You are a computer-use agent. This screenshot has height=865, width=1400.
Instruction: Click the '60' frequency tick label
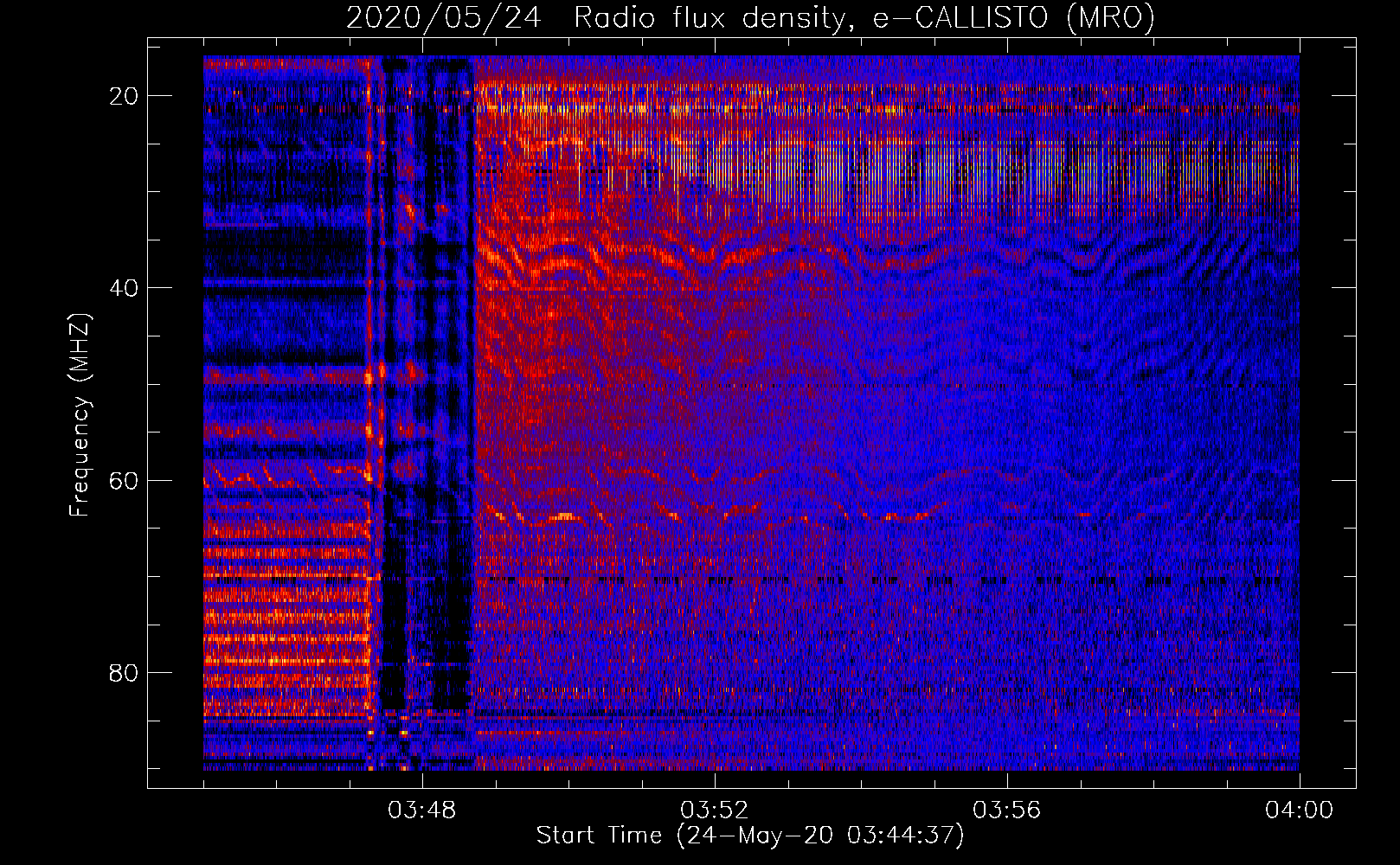click(x=125, y=480)
